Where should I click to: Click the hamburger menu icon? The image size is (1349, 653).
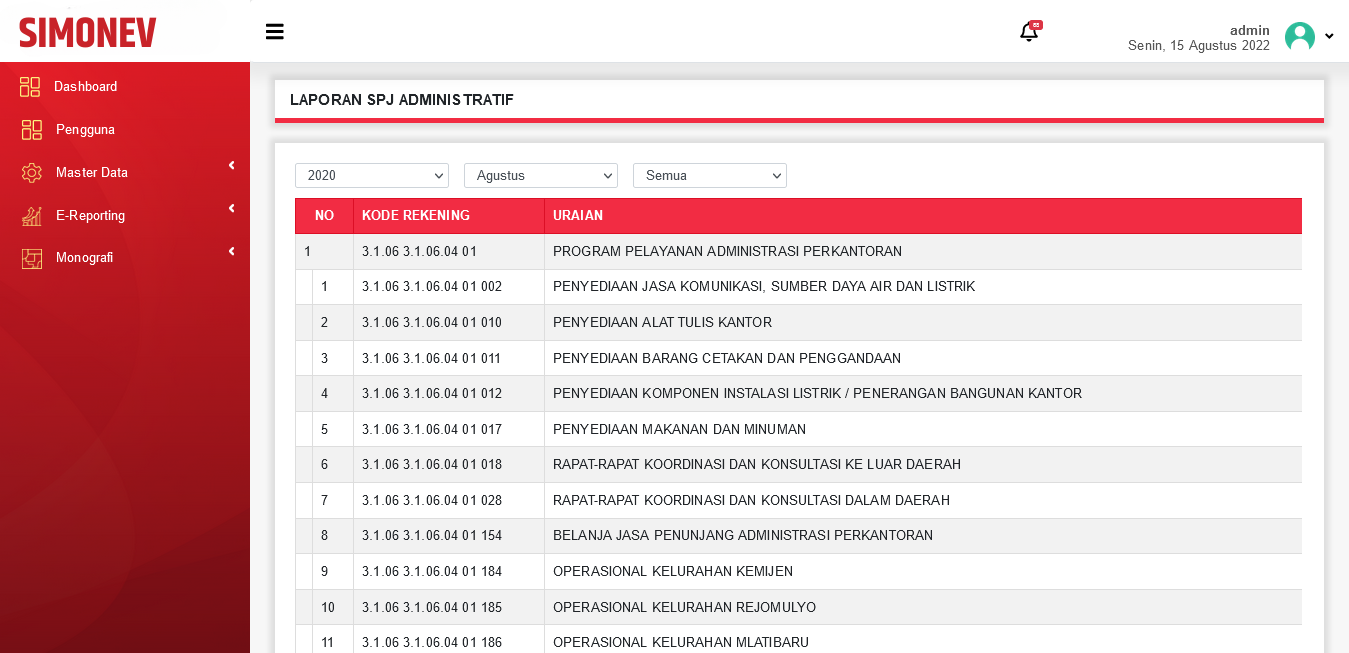pos(274,32)
